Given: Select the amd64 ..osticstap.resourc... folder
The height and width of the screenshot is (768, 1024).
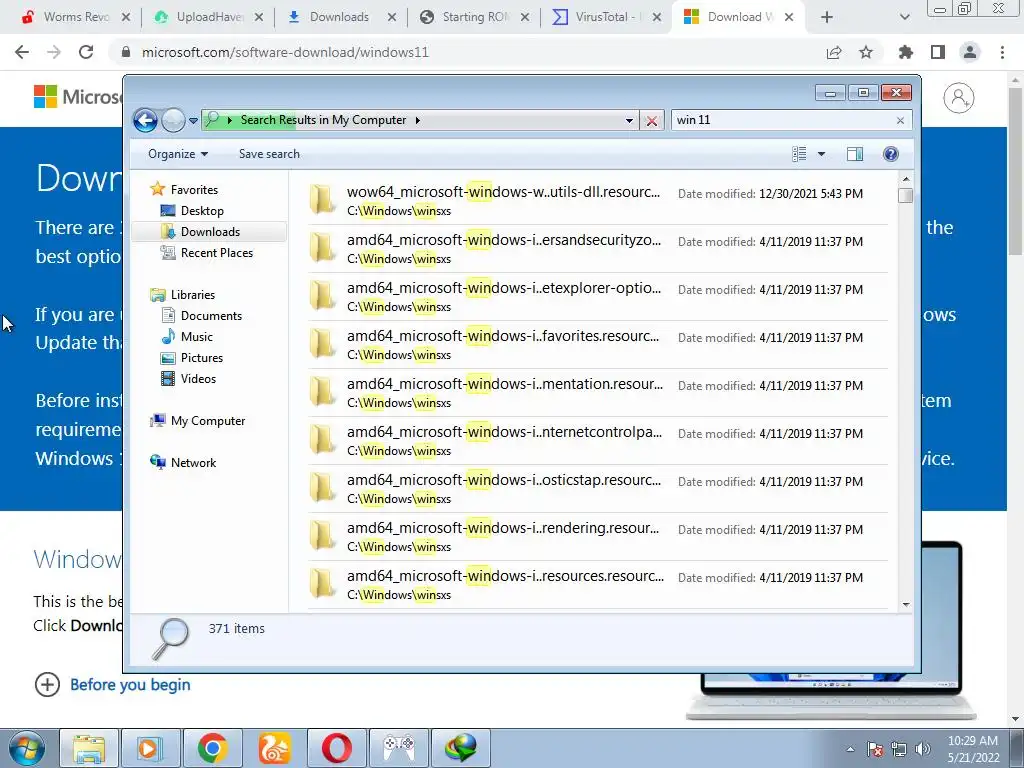Looking at the screenshot, I should click(x=598, y=489).
